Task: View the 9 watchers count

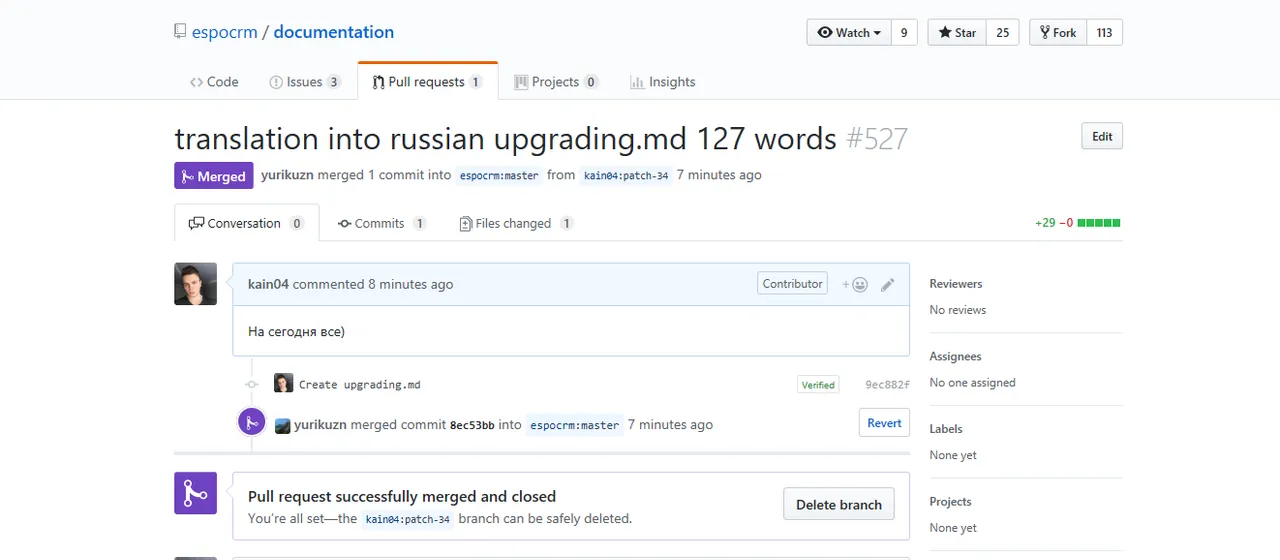Action: click(904, 32)
